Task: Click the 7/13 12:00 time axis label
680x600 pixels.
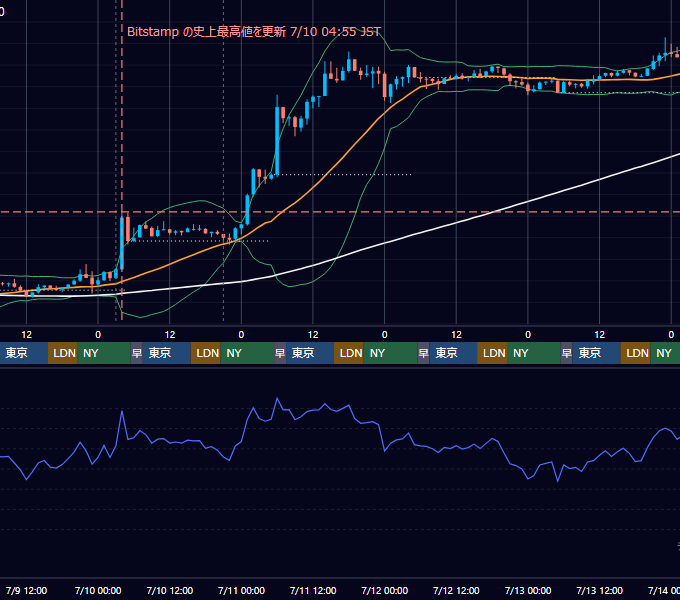Action: 599,590
